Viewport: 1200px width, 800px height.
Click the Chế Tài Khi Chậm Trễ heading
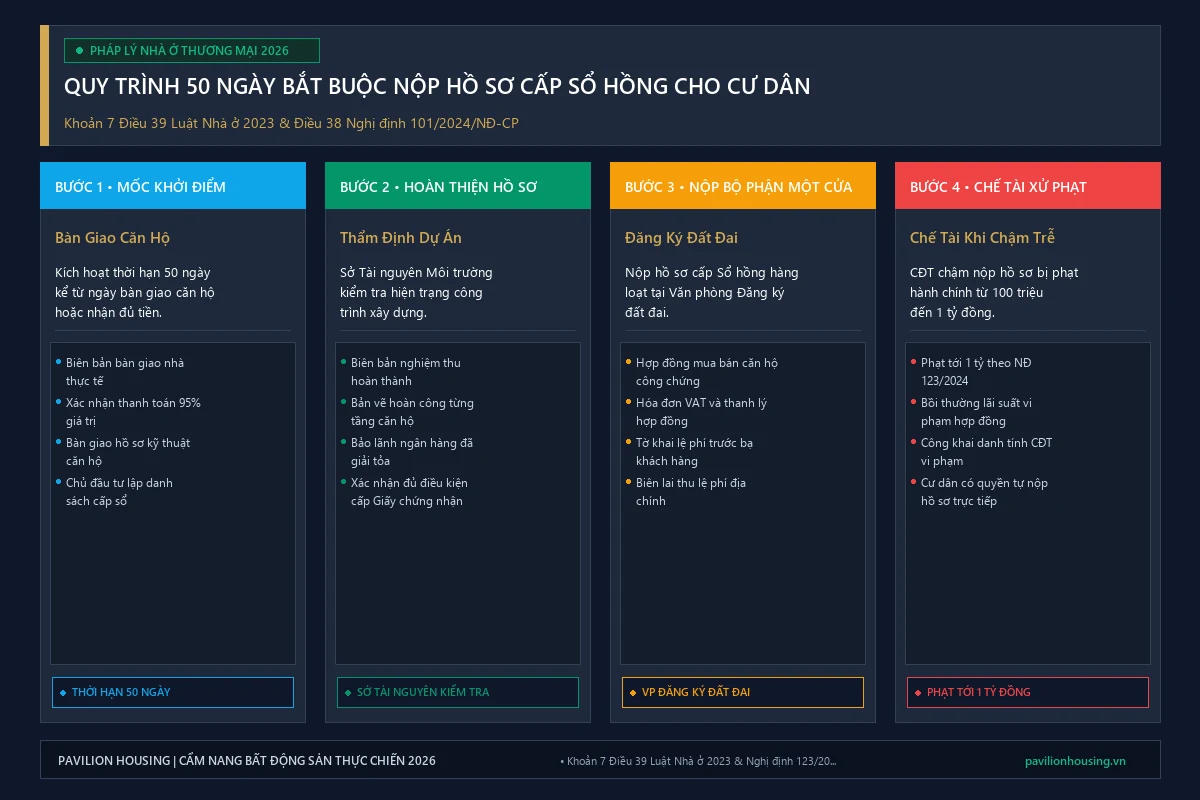(982, 238)
